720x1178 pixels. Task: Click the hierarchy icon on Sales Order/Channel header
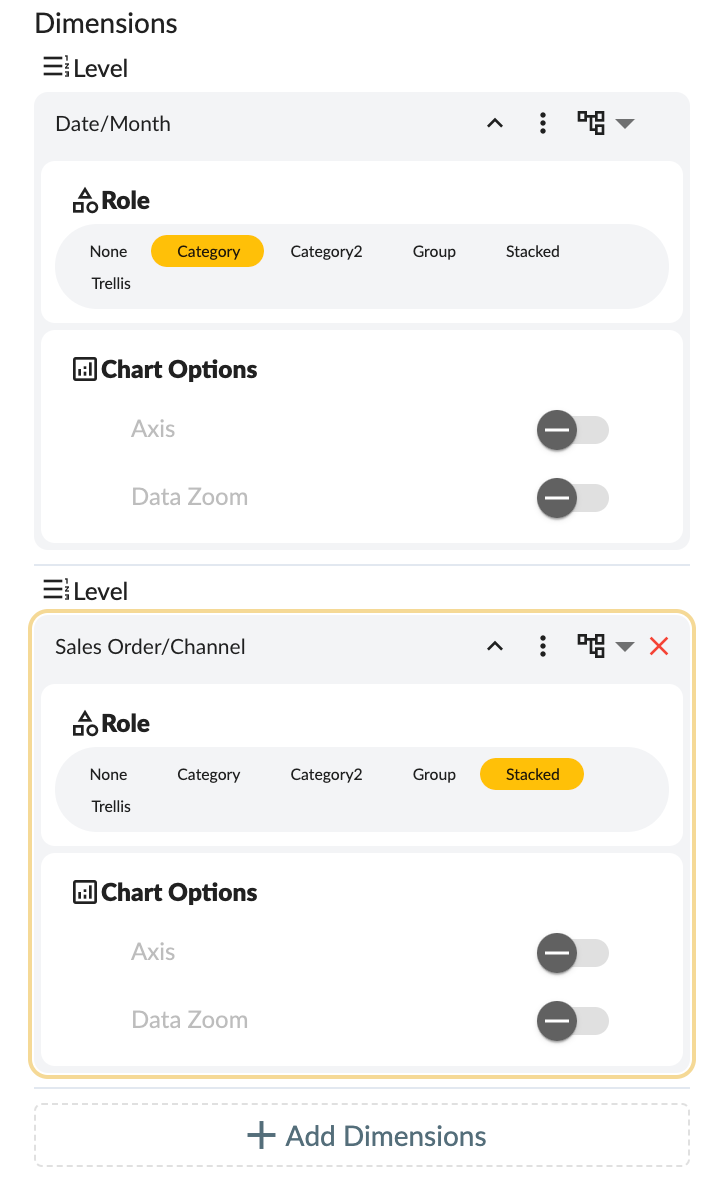click(x=592, y=646)
